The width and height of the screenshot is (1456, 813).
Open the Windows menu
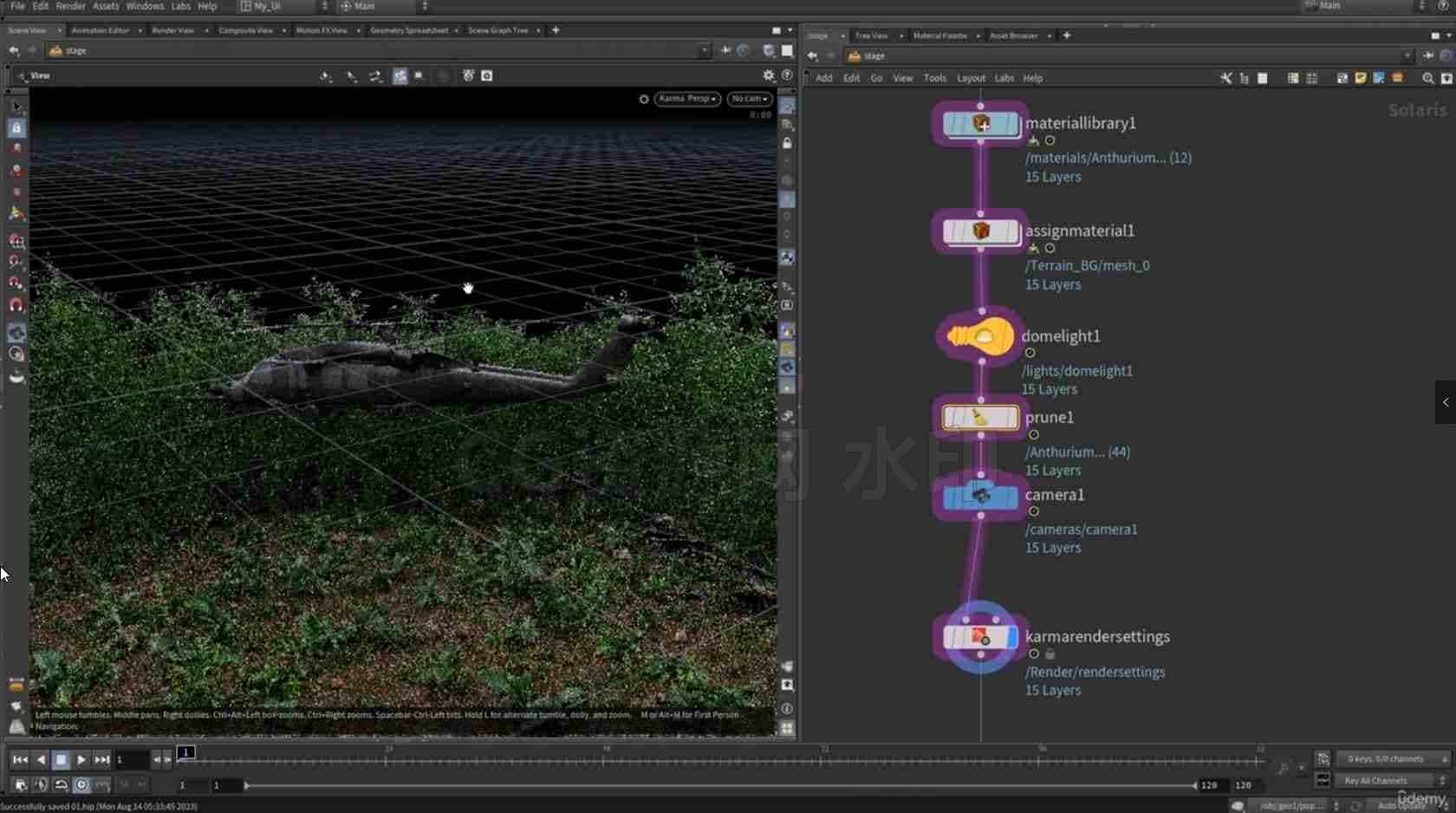(x=145, y=6)
